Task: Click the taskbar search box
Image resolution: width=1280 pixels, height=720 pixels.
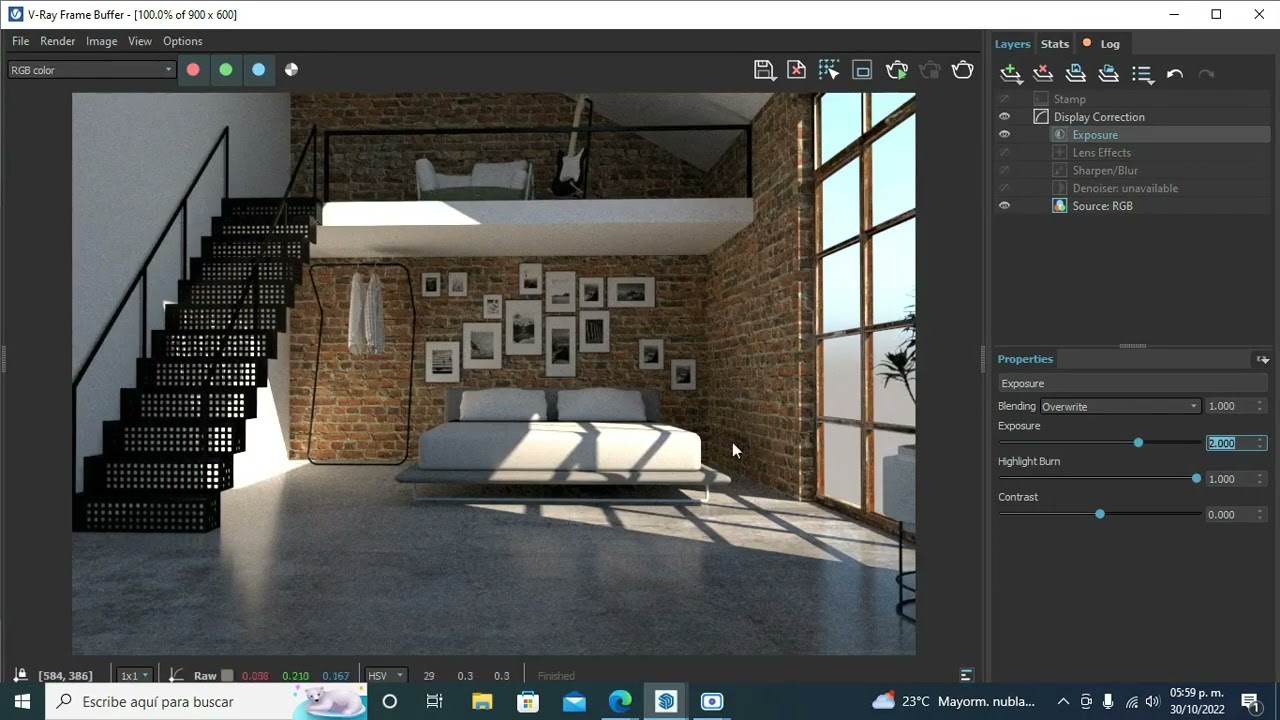Action: (205, 702)
